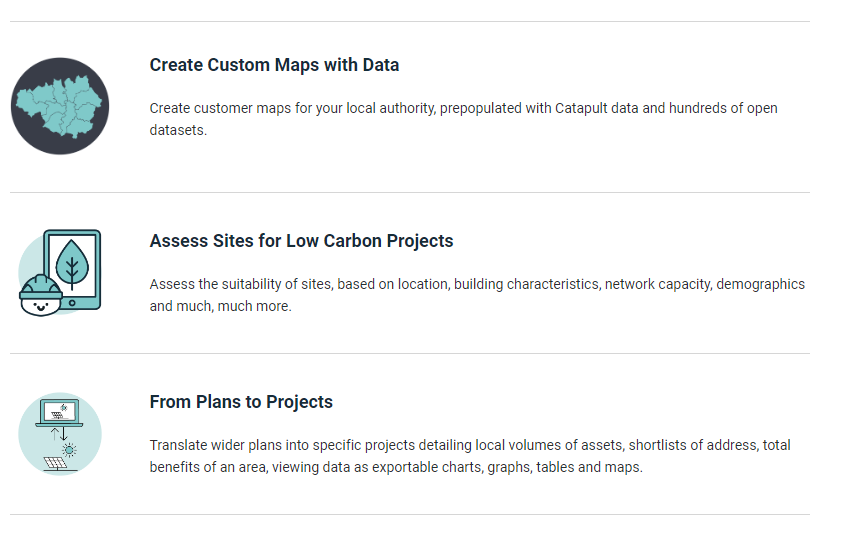The image size is (842, 538).
Task: Click the leaf symbol on the tablet screen
Action: pyautogui.click(x=71, y=264)
